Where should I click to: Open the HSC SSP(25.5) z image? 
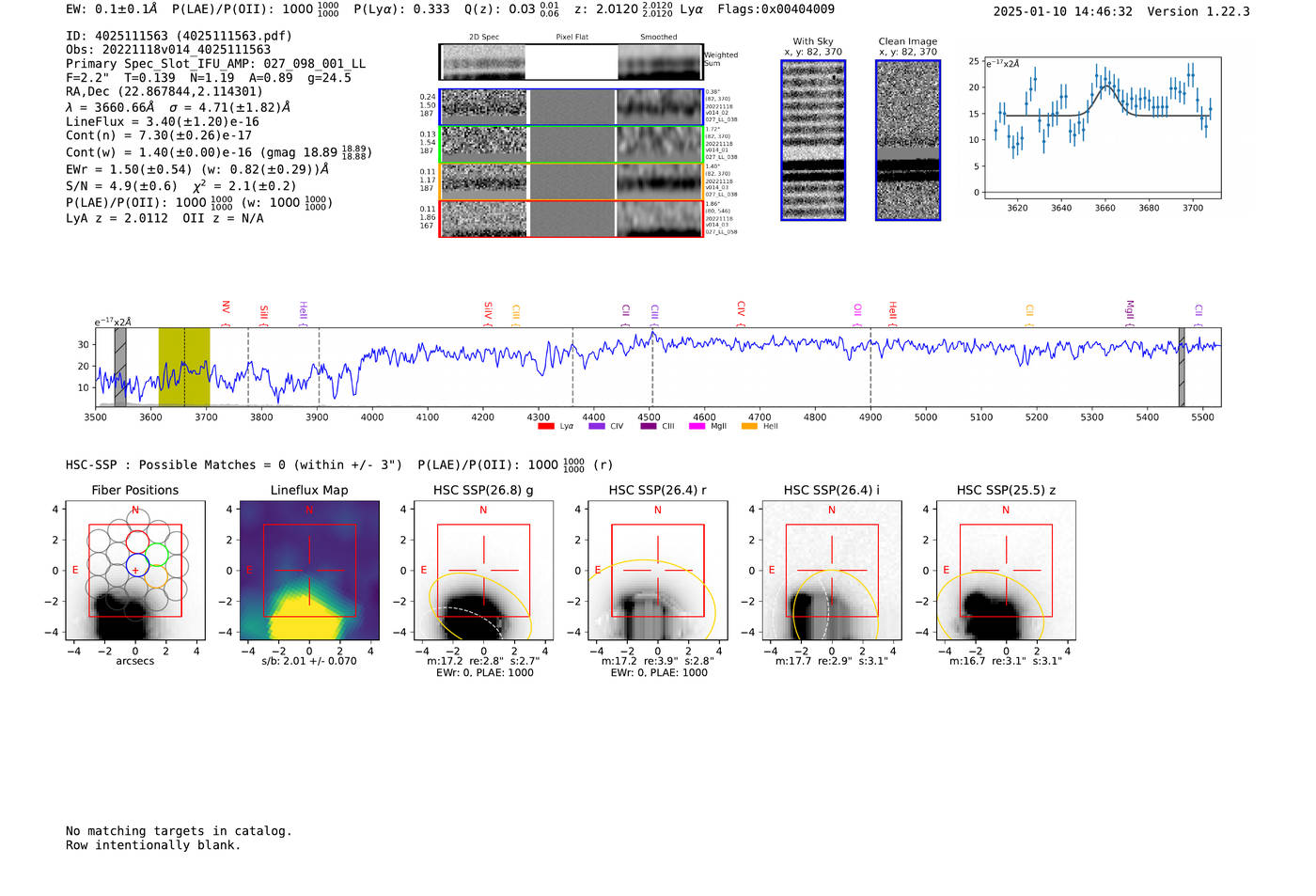click(x=1006, y=570)
